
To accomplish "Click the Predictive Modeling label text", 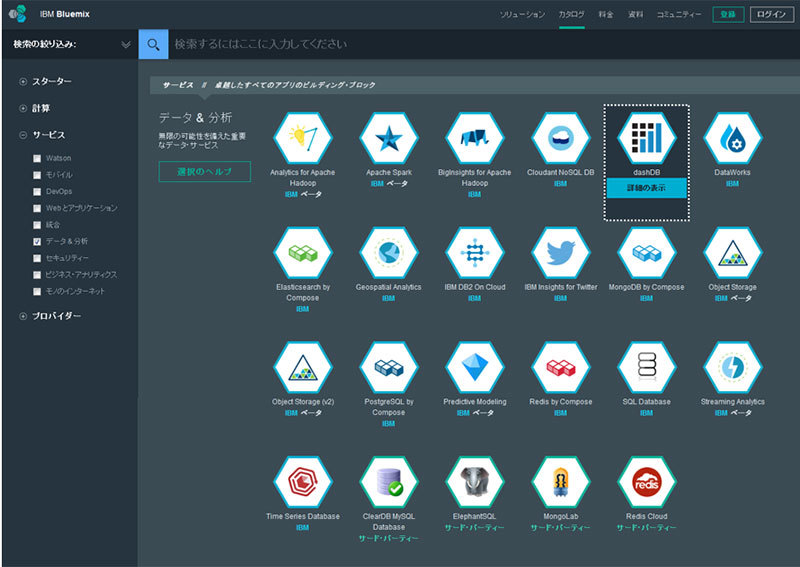I will coord(474,402).
